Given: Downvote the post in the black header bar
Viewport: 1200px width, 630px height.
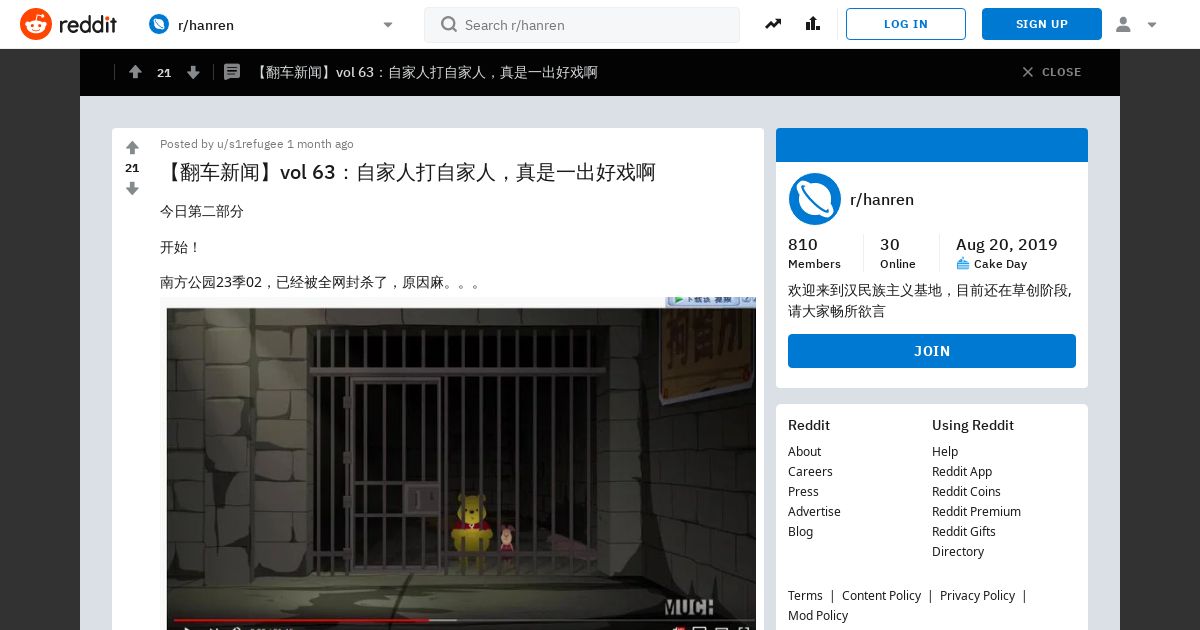Looking at the screenshot, I should coord(193,72).
